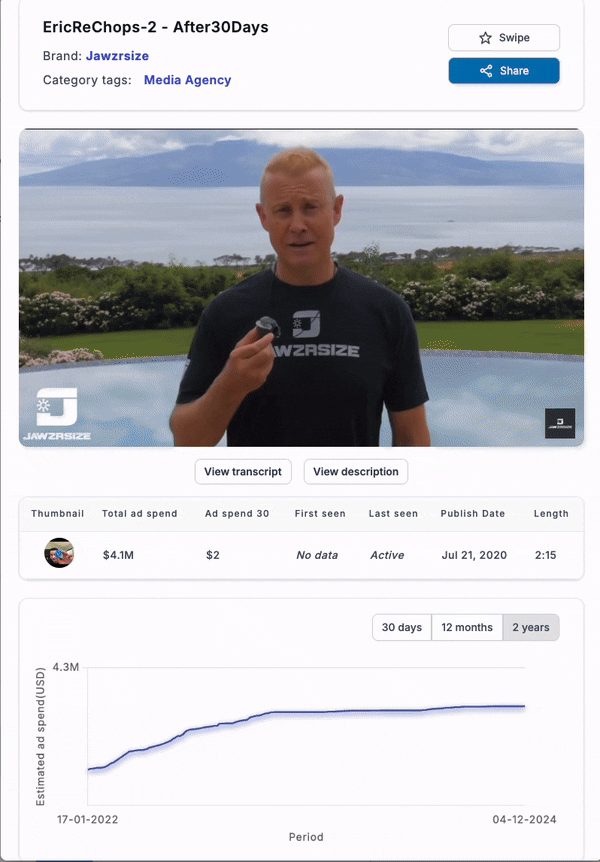Click the Publish Date column header
This screenshot has height=862, width=600.
click(472, 513)
